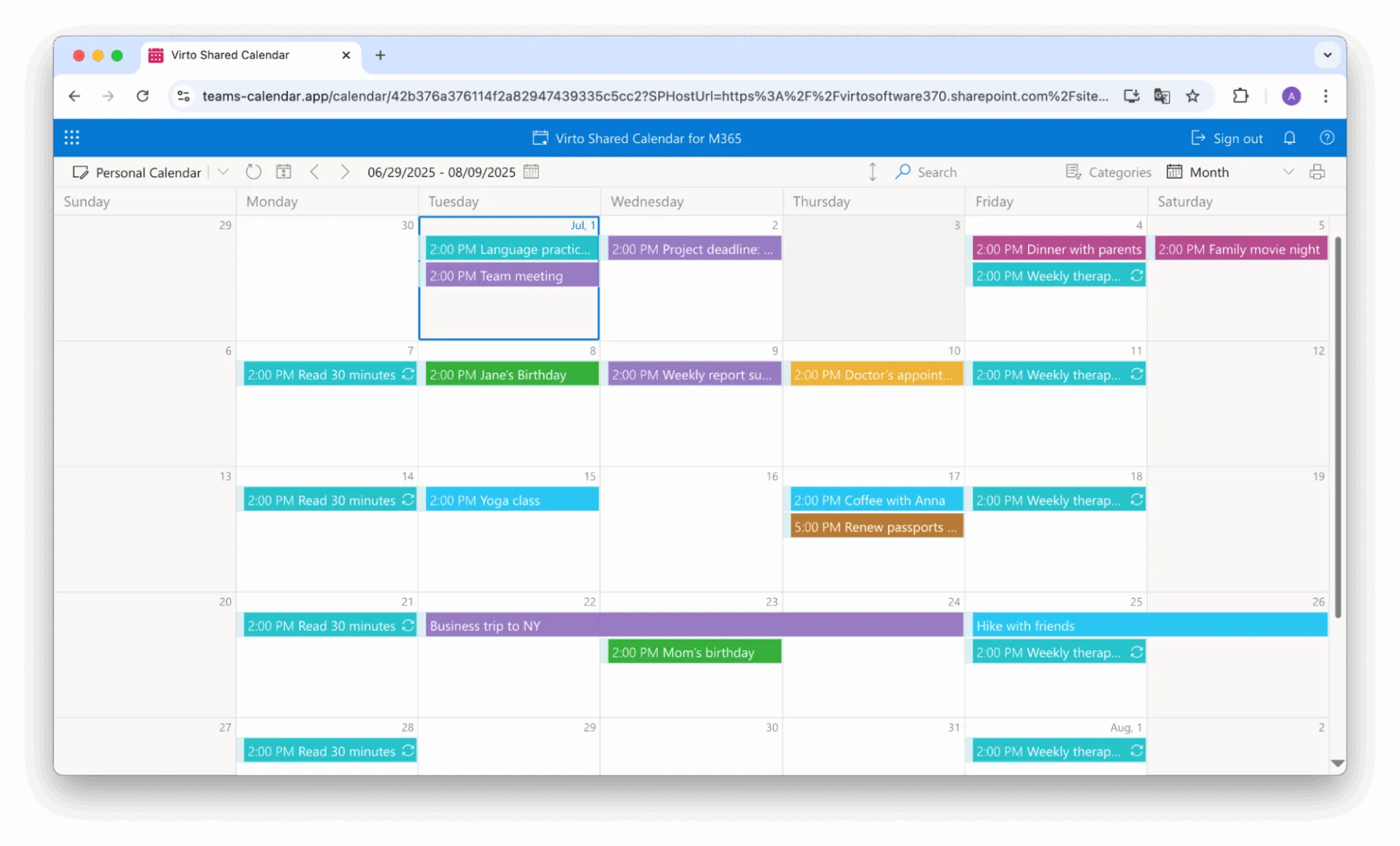Jump to today using the calendar icon
This screenshot has height=846, width=1400.
284,171
